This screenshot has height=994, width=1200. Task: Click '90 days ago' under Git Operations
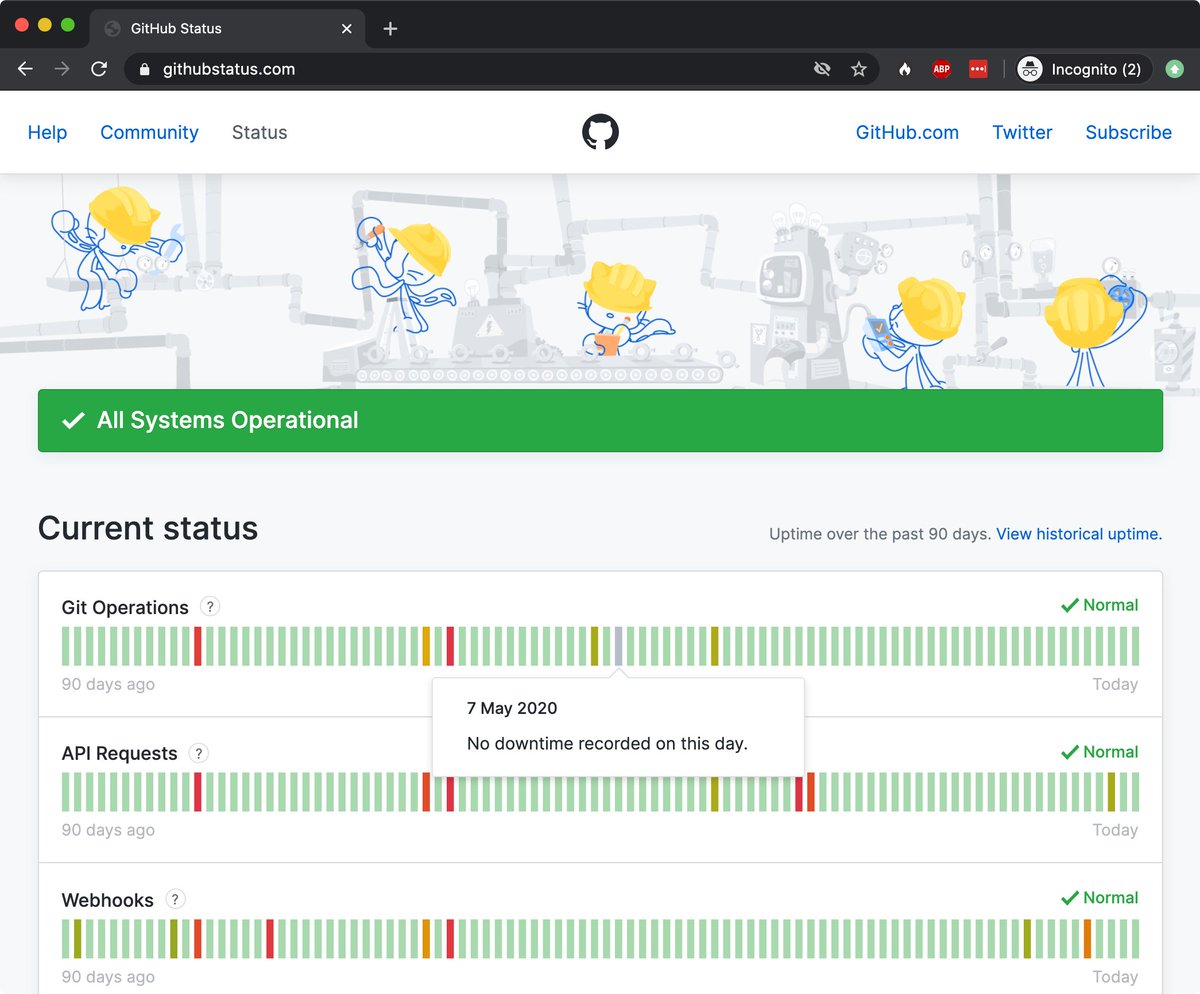108,684
